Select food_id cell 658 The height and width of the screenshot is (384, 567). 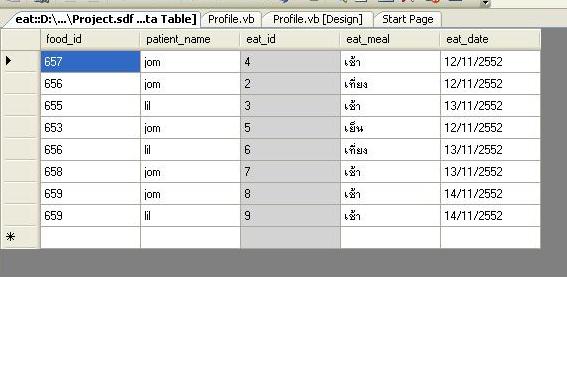[90, 172]
